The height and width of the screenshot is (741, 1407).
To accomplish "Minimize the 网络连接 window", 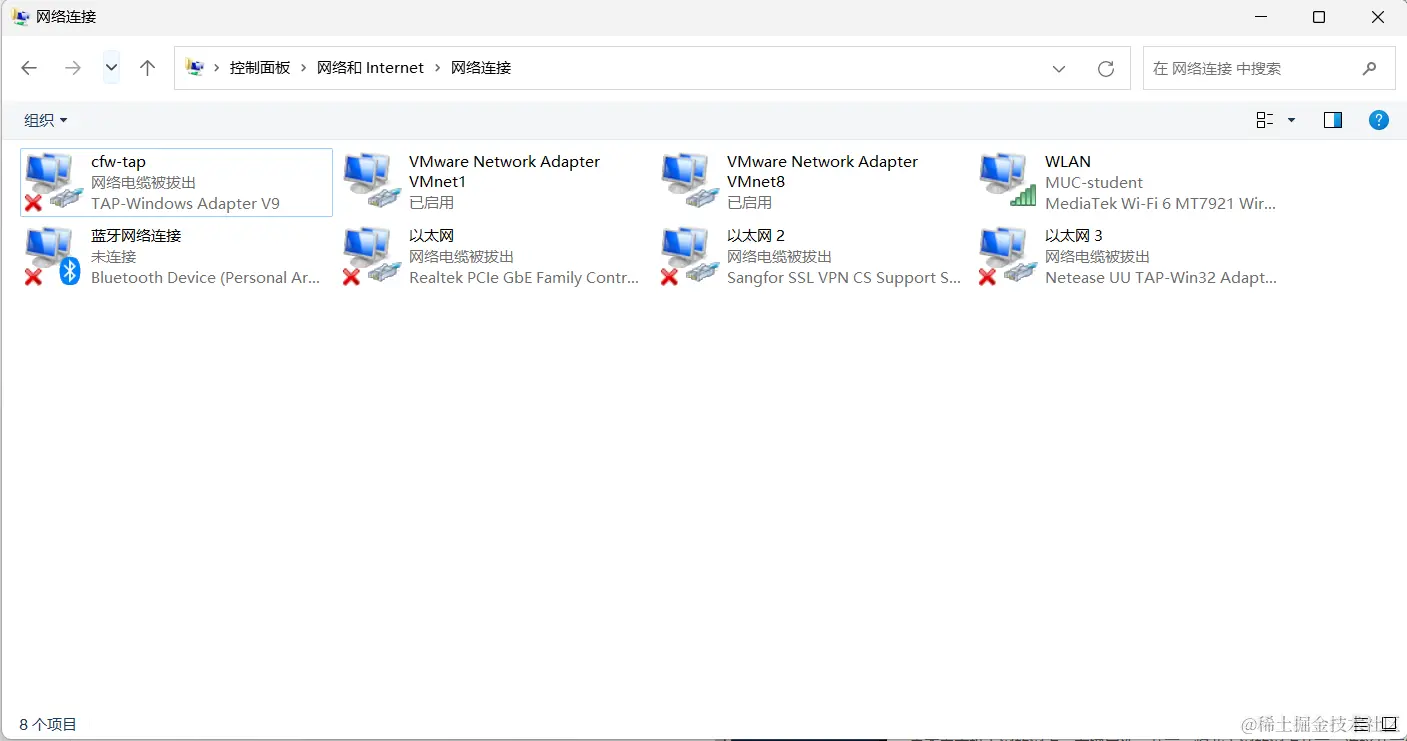I will (1260, 17).
